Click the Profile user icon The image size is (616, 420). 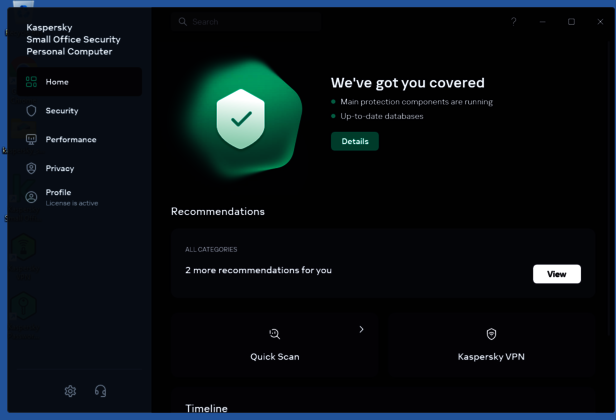[31, 197]
